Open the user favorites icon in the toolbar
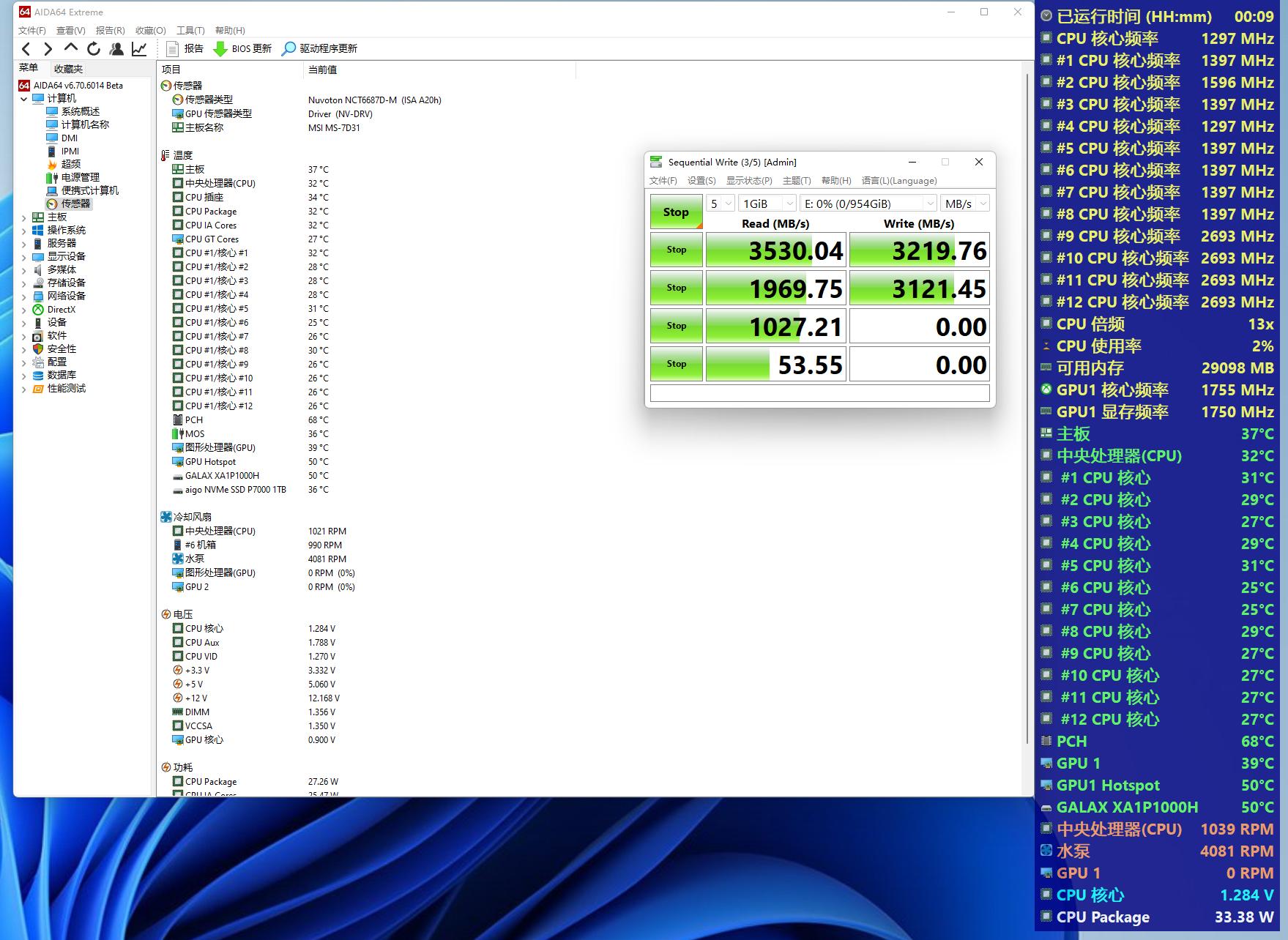The height and width of the screenshot is (940, 1288). 116,49
